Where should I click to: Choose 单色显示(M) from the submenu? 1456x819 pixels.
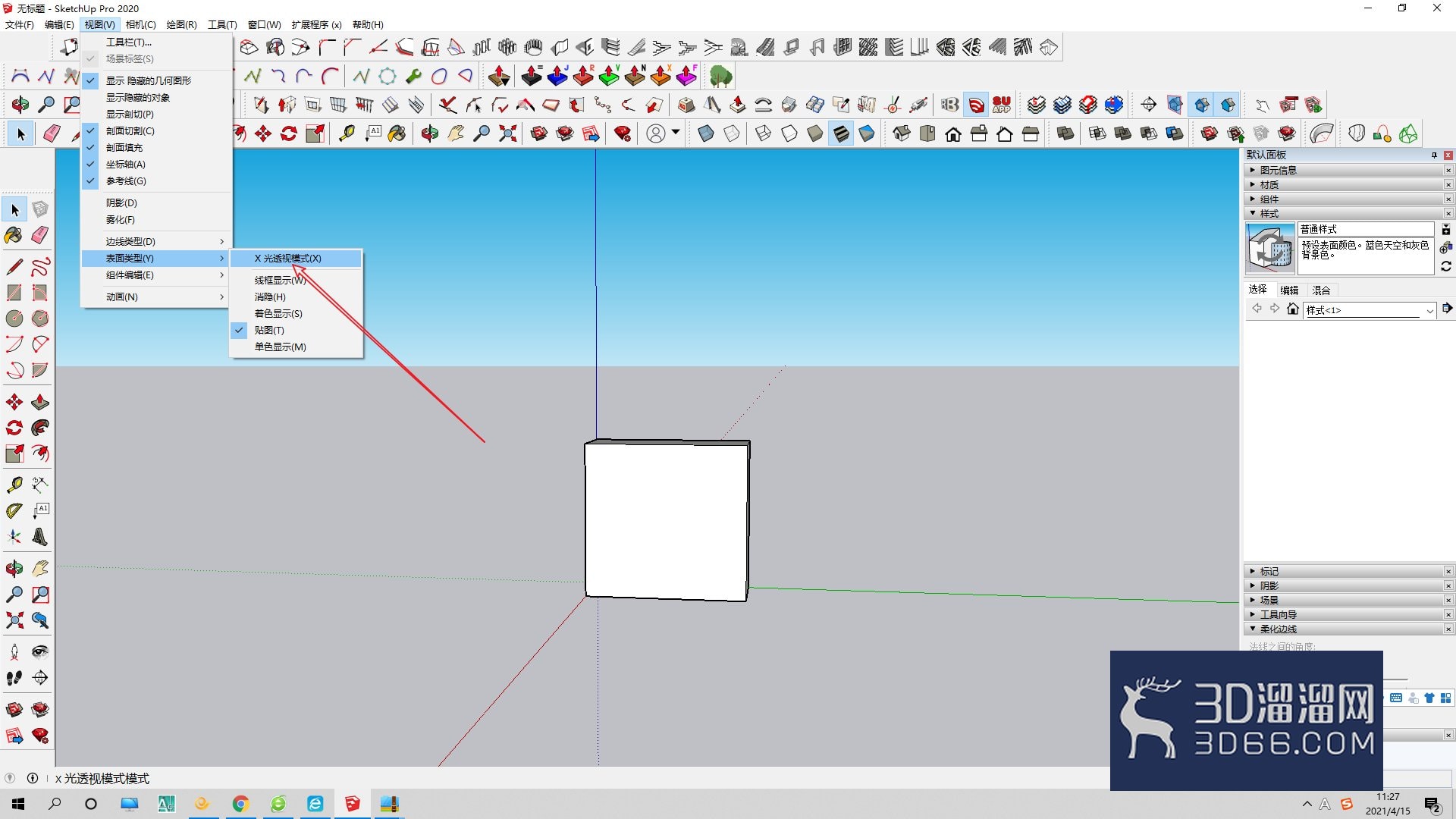[296, 347]
